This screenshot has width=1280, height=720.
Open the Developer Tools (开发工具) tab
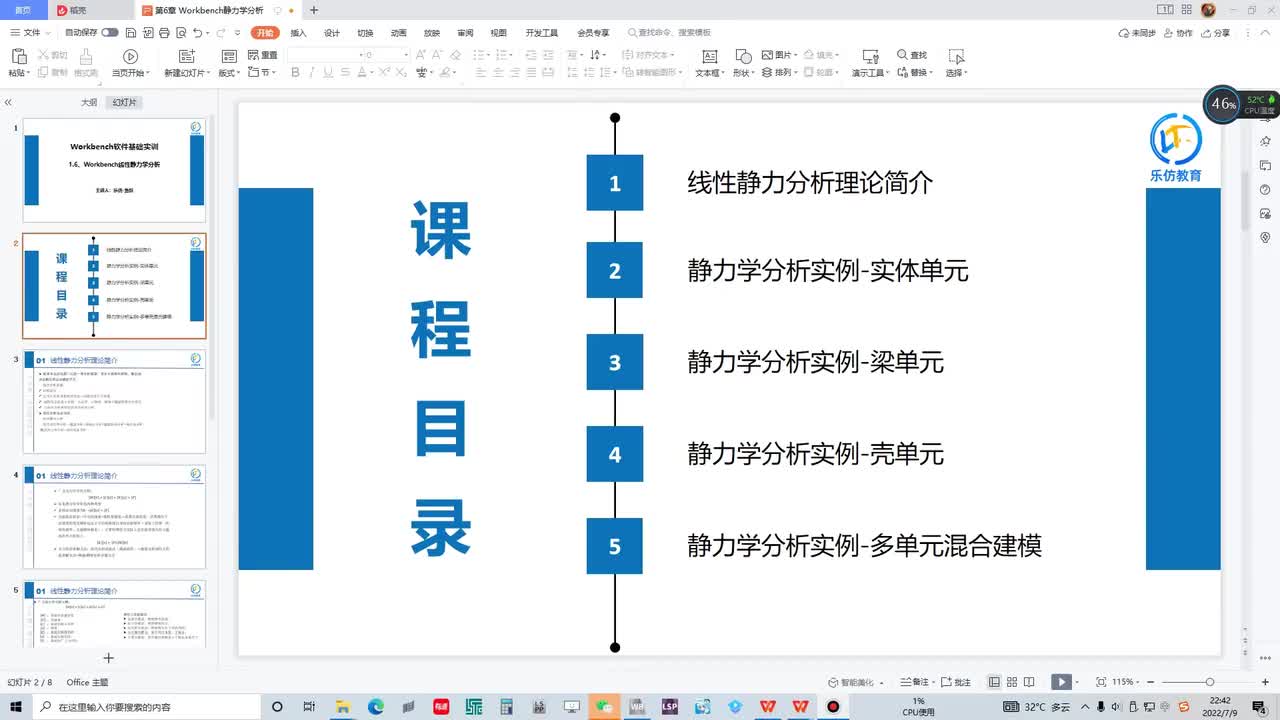(x=542, y=33)
